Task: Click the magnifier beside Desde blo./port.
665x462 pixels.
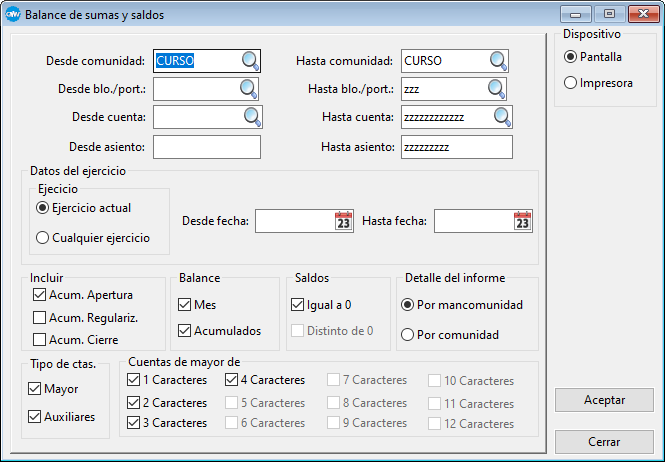Action: pyautogui.click(x=248, y=88)
